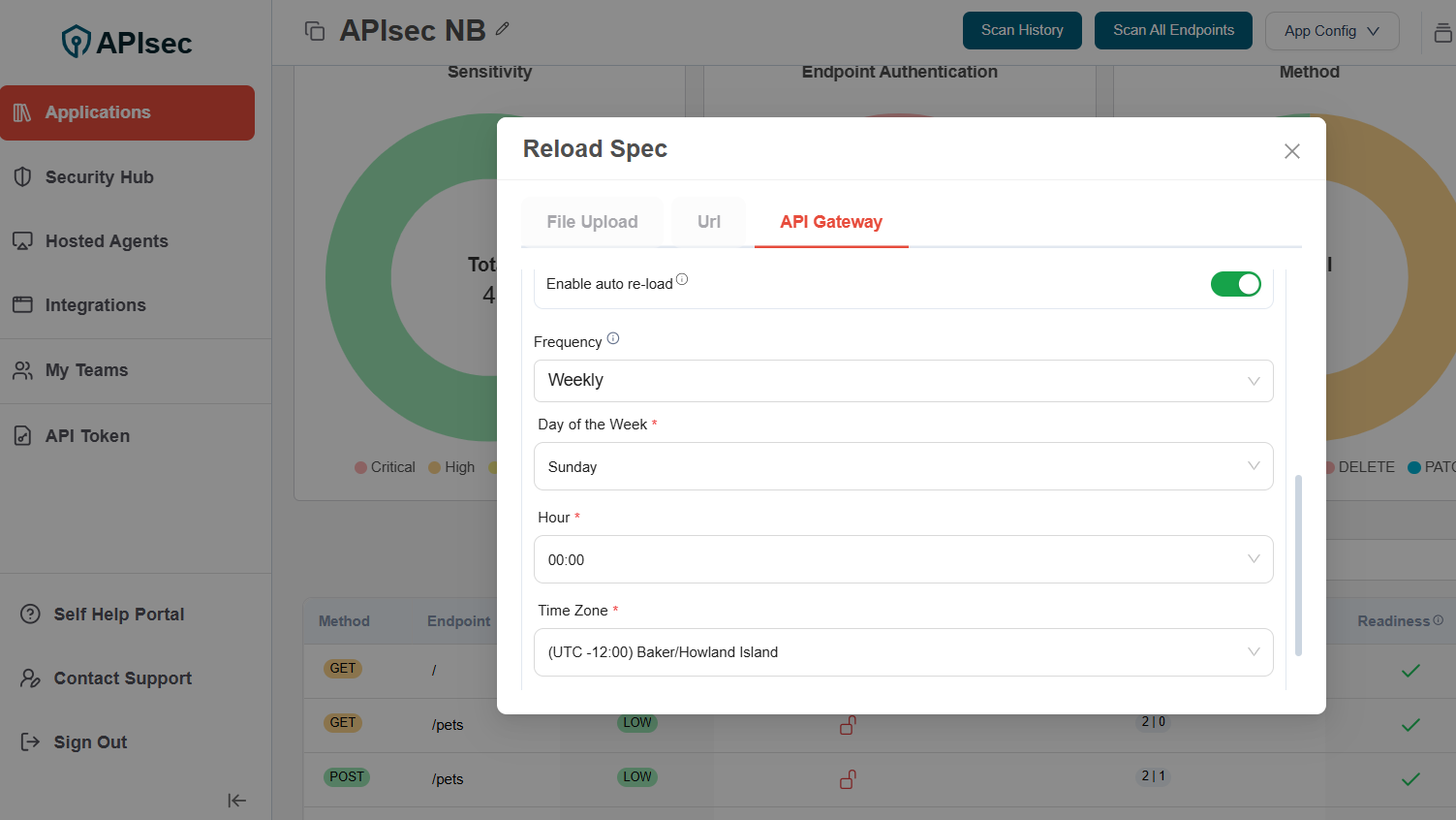Click the copy icon beside the APIsec NB title

pos(314,30)
